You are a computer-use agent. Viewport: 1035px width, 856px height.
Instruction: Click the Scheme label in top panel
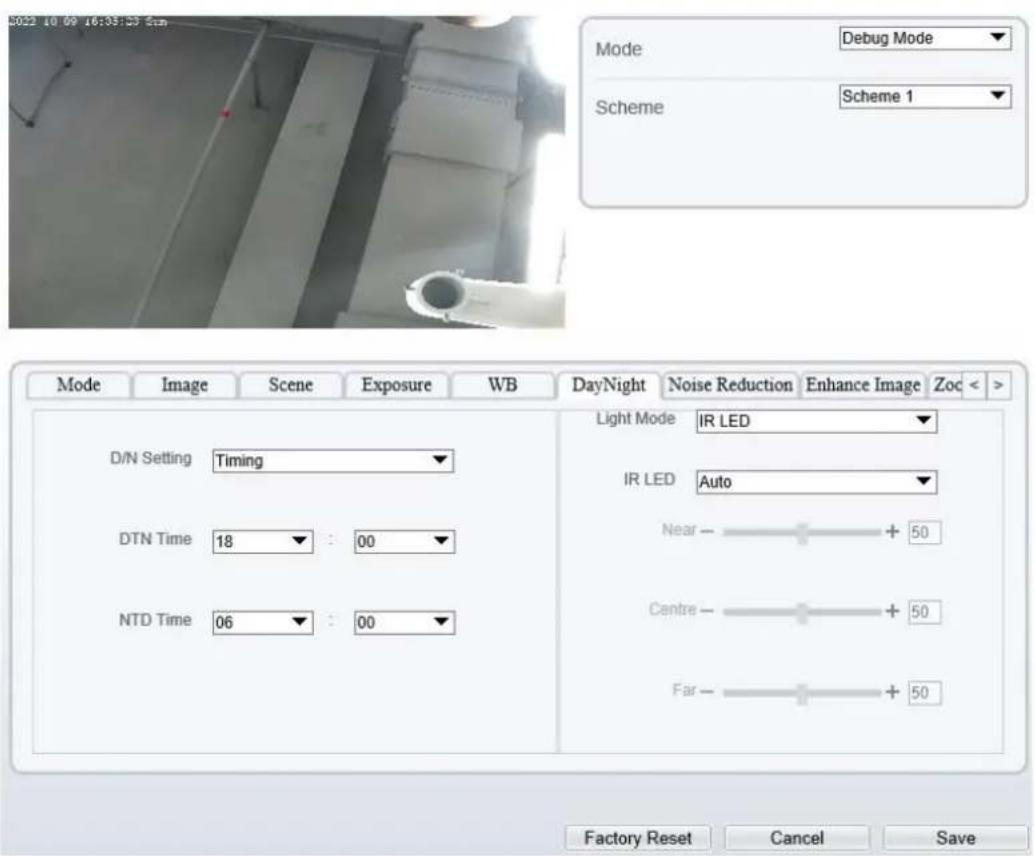click(x=629, y=108)
